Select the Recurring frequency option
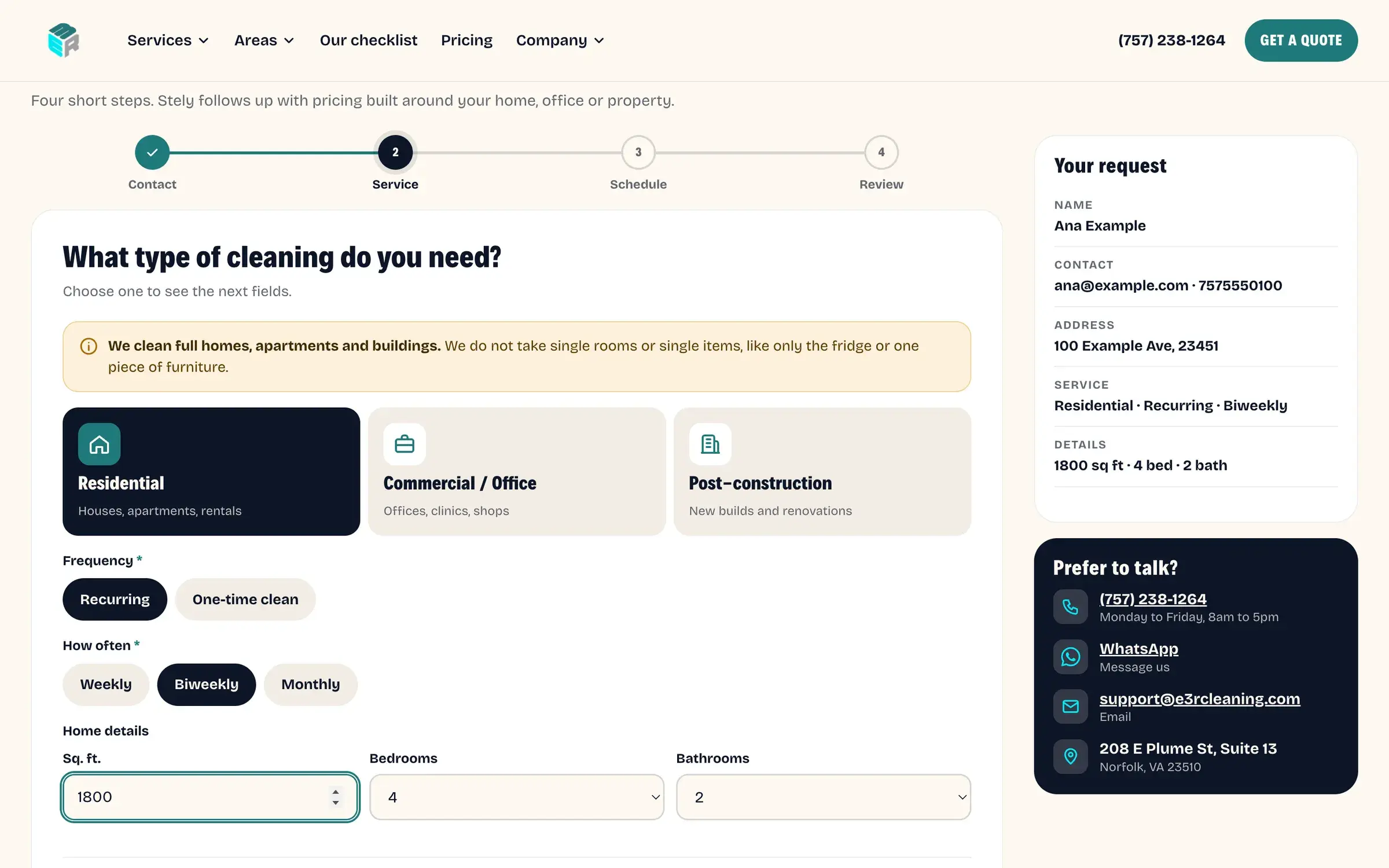Screen dimensions: 1389x868 click(x=115, y=599)
